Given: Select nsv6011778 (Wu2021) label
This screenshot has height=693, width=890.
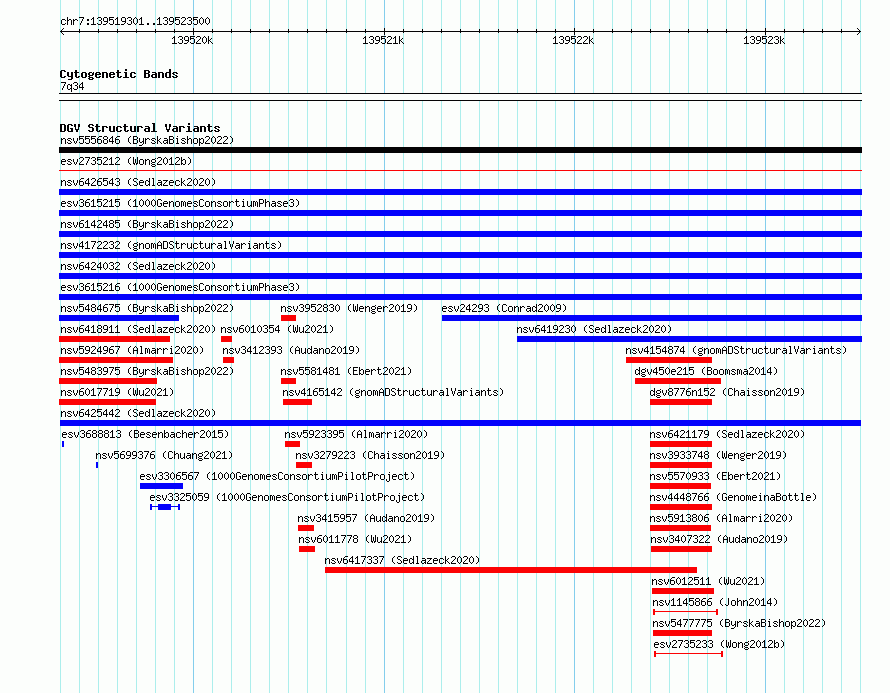Looking at the screenshot, I should point(355,539).
